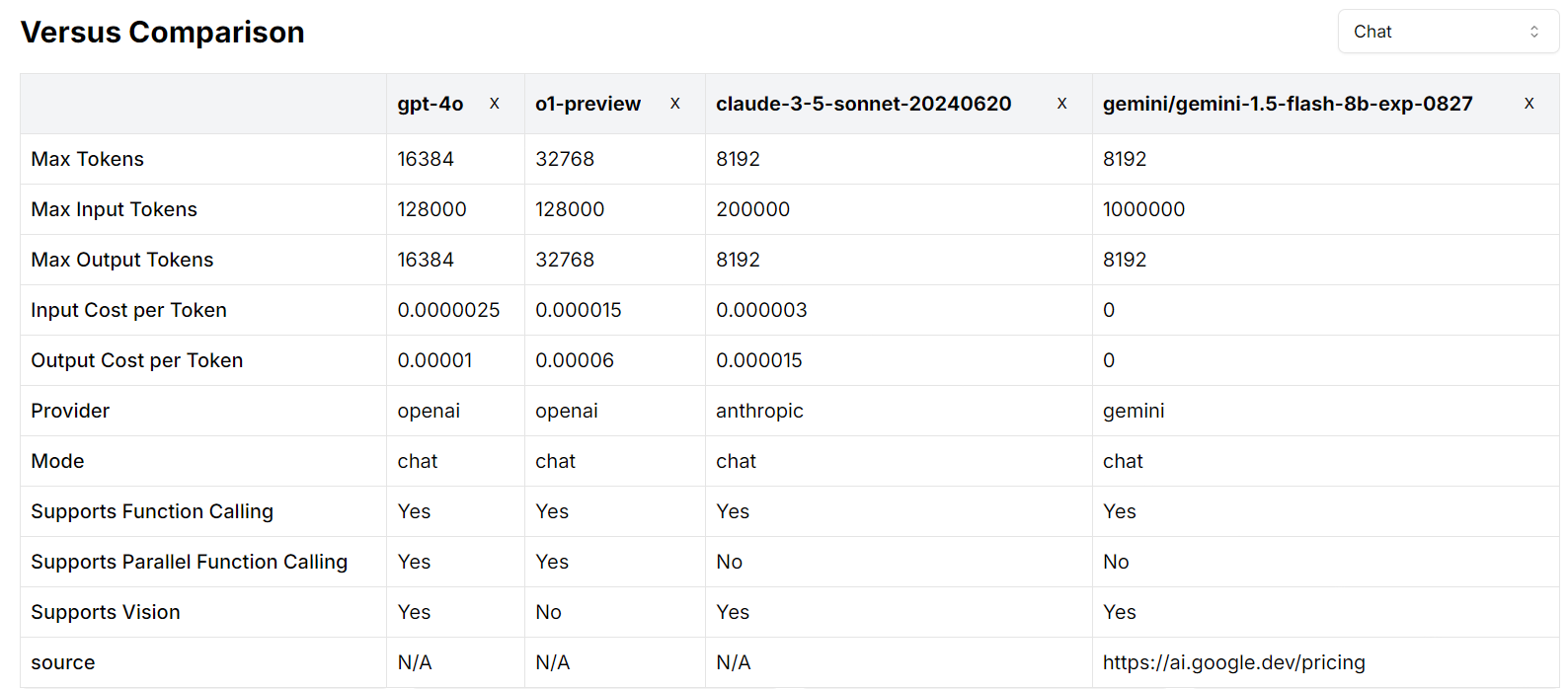Open the ai.google.dev/pricing source link
The height and width of the screenshot is (689, 1568).
(x=1233, y=662)
